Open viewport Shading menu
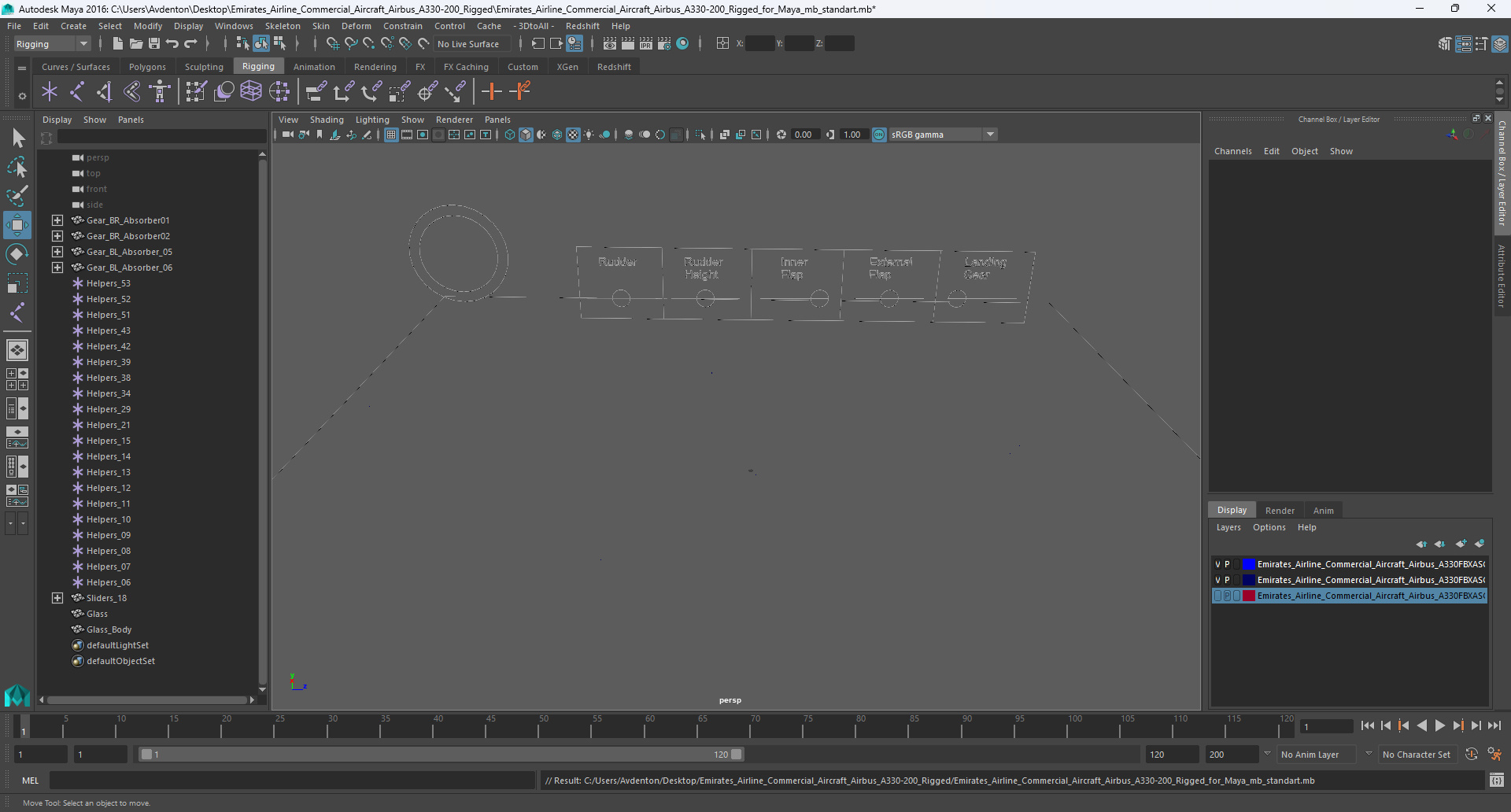This screenshot has height=812, width=1511. (327, 120)
